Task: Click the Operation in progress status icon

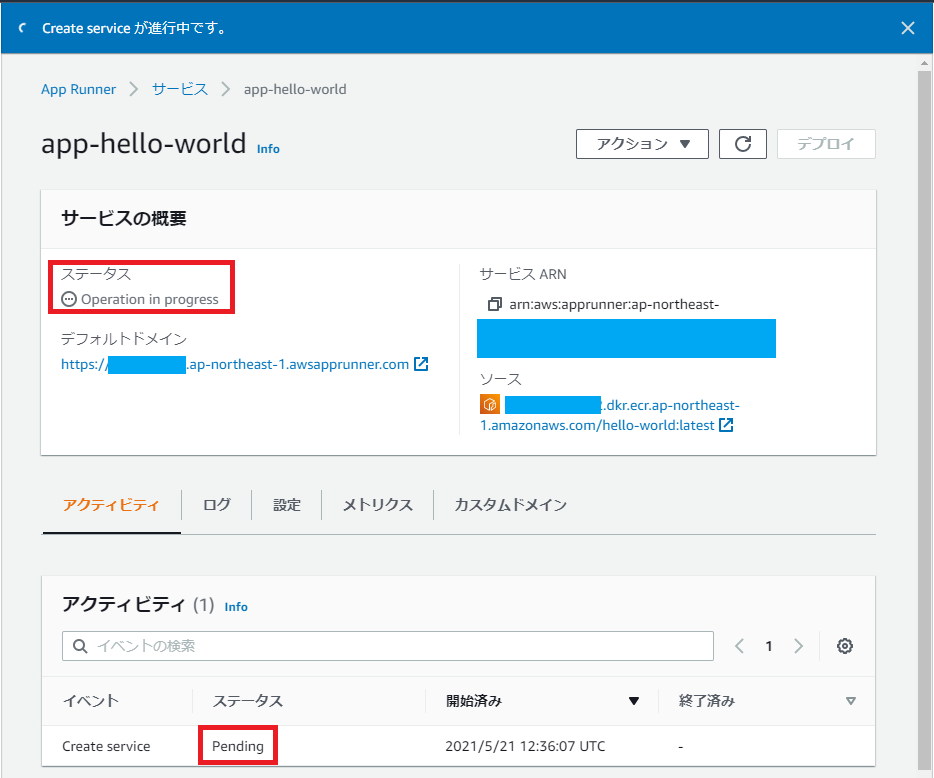Action: point(69,299)
